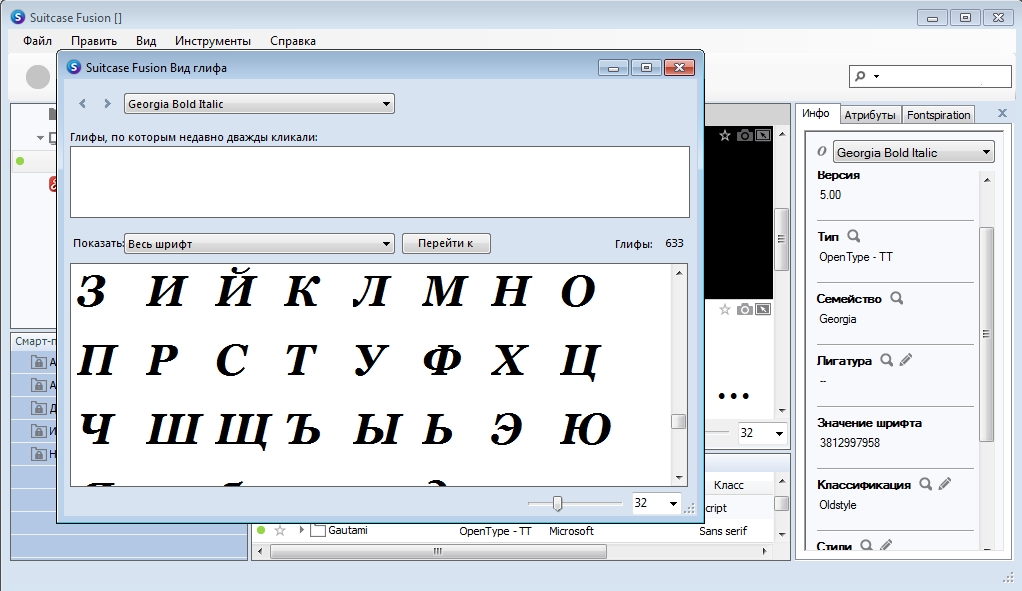Click arrow icon in white preview tile
Screen dimensions: 1022x591
tap(763, 310)
